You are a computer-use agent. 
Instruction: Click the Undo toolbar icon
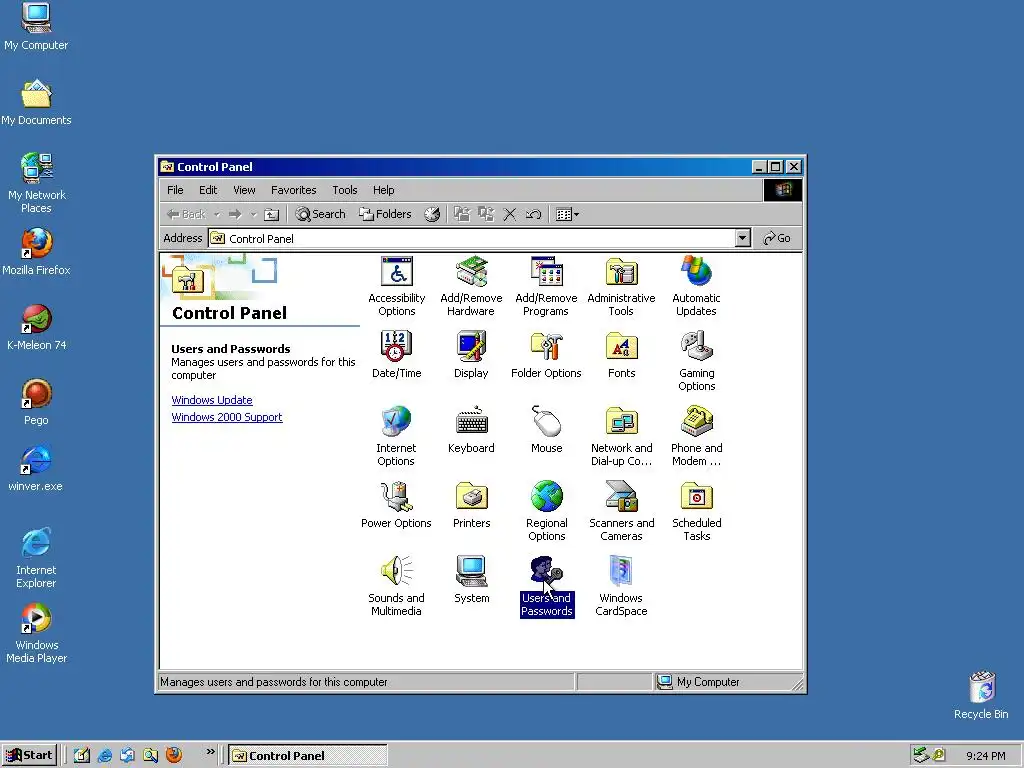click(533, 214)
